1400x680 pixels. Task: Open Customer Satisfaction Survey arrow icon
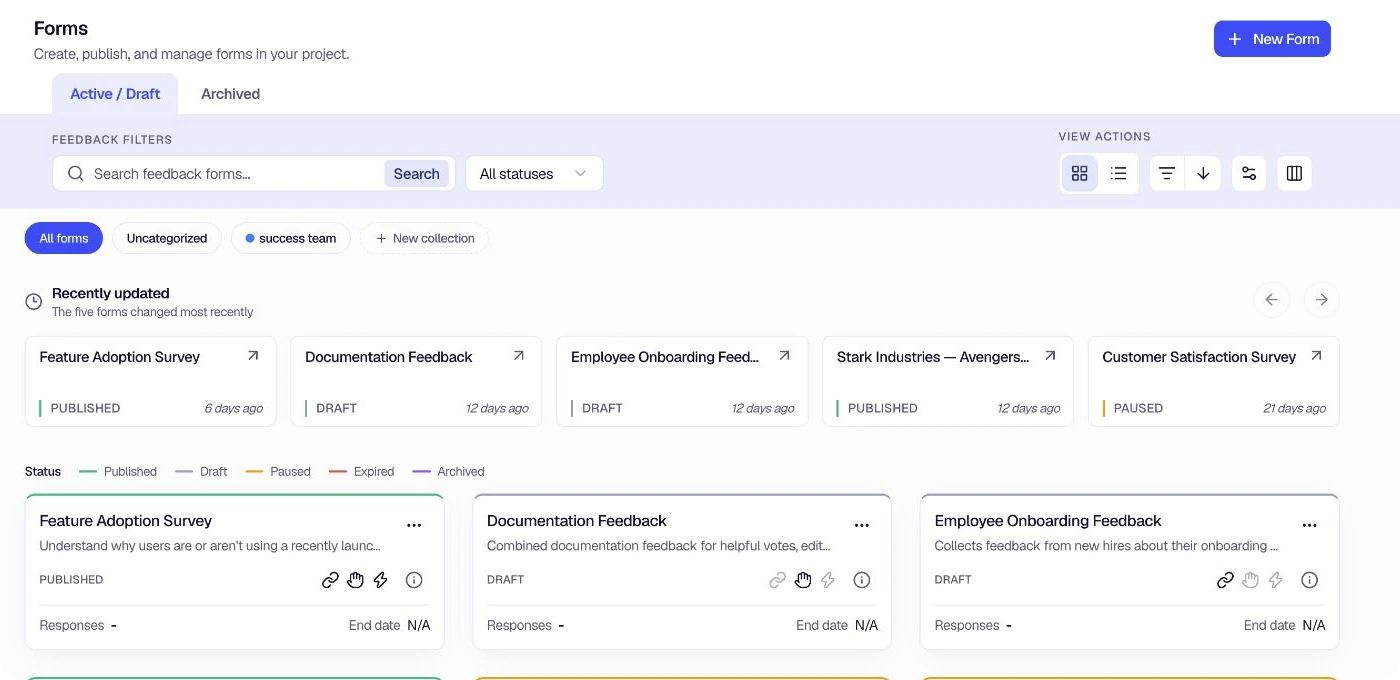point(1316,355)
